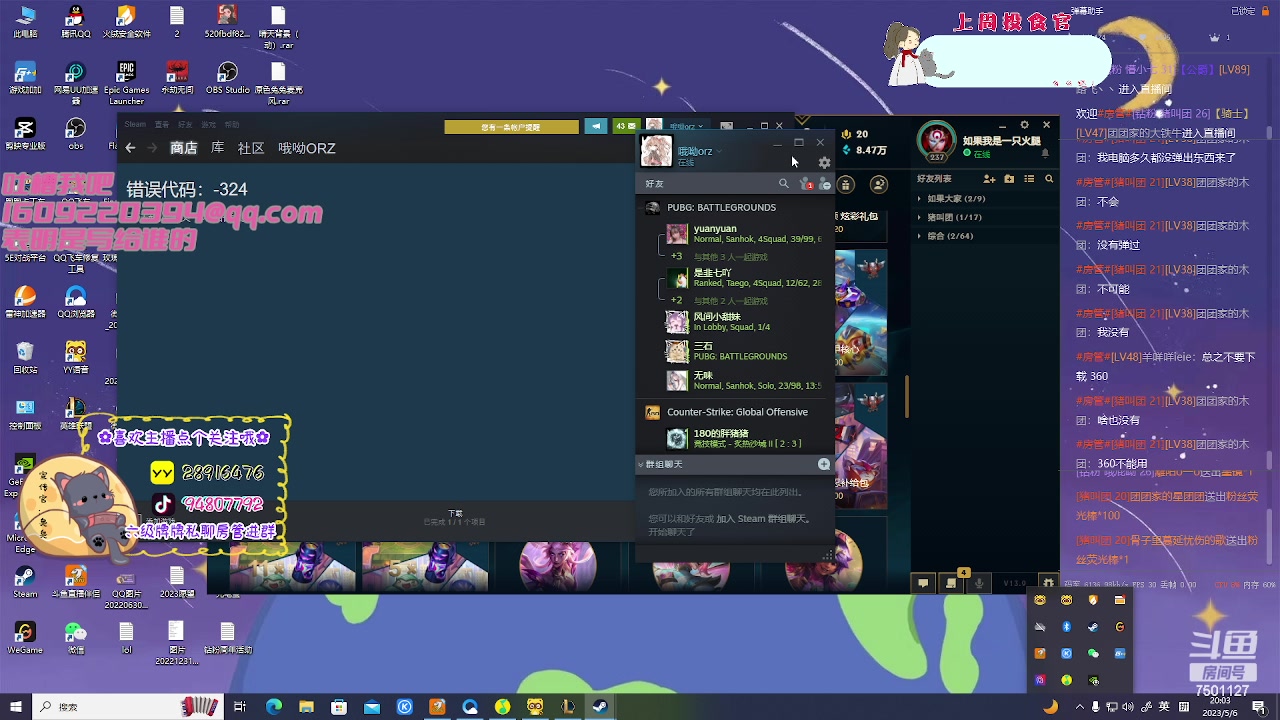Search League friends list with magnifier icon
The height and width of the screenshot is (720, 1280).
coord(1049,179)
